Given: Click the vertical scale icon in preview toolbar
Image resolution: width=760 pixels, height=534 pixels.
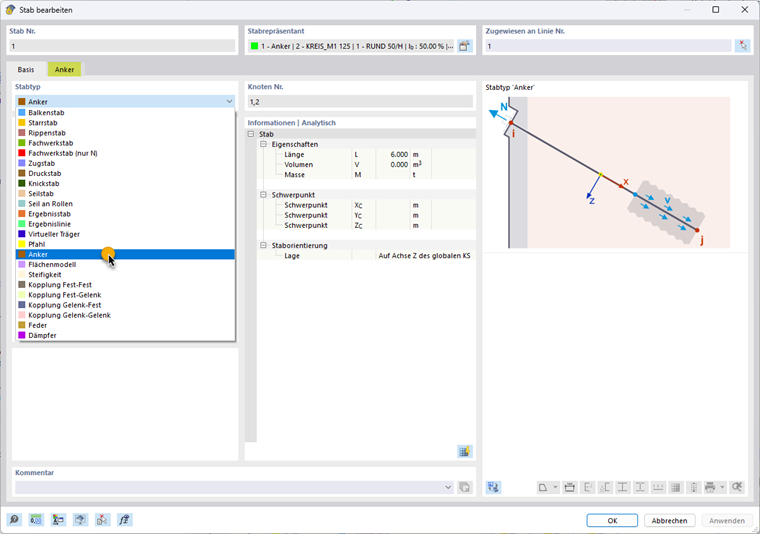Looking at the screenshot, I should point(694,487).
